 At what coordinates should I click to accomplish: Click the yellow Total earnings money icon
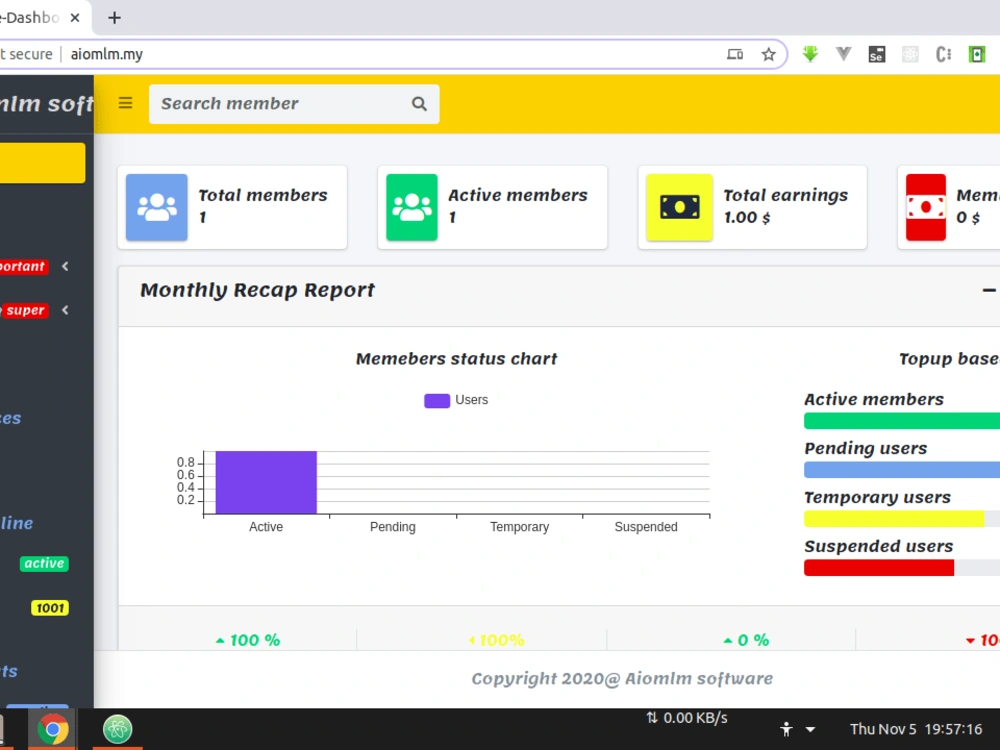point(679,207)
